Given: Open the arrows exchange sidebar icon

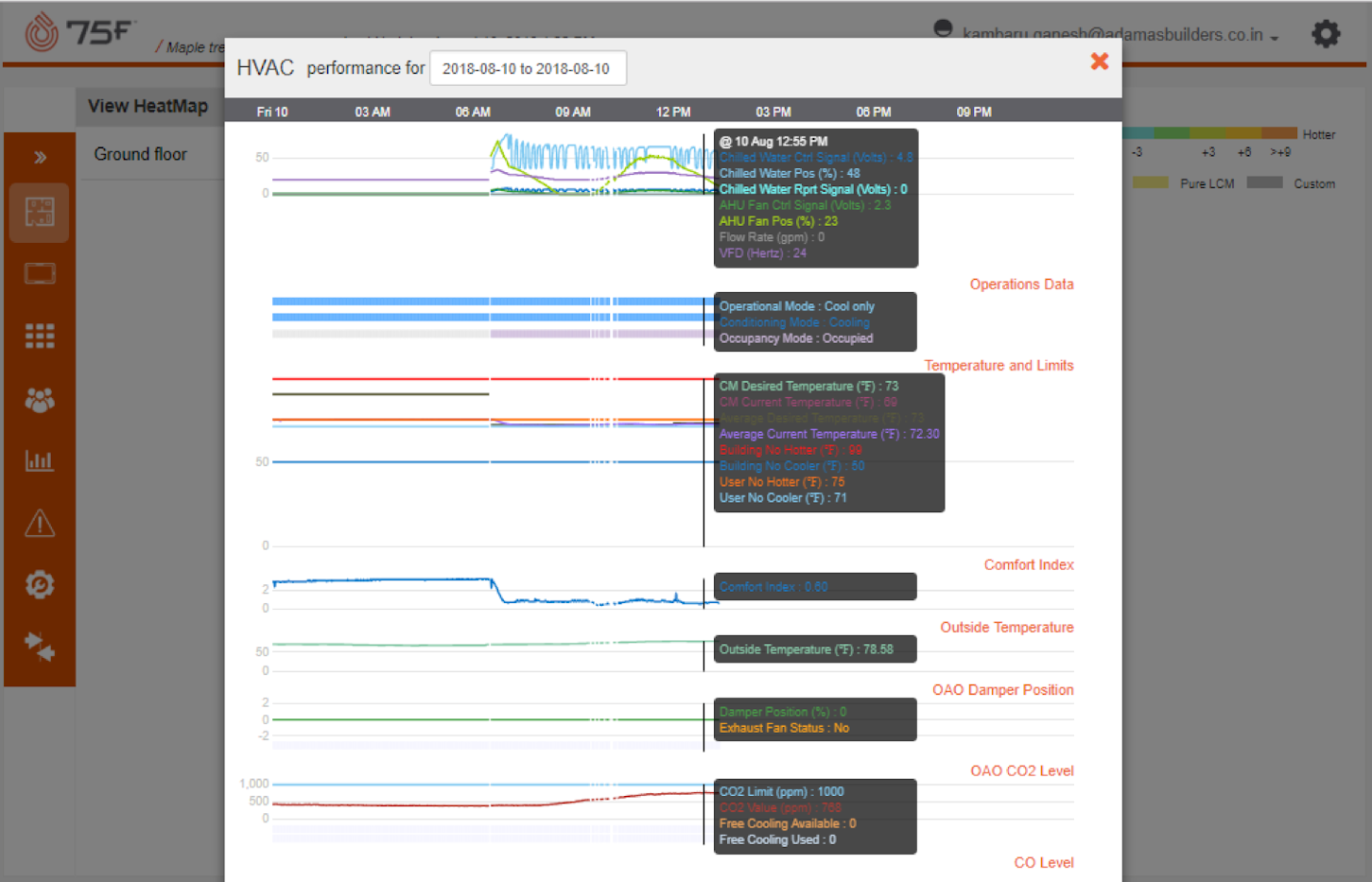Looking at the screenshot, I should [40, 648].
